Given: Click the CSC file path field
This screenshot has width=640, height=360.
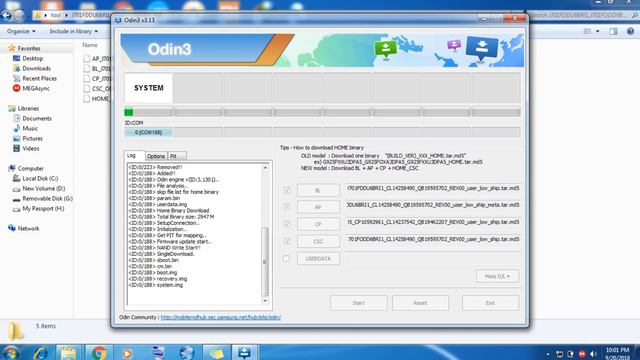Looking at the screenshot, I should pyautogui.click(x=433, y=240).
